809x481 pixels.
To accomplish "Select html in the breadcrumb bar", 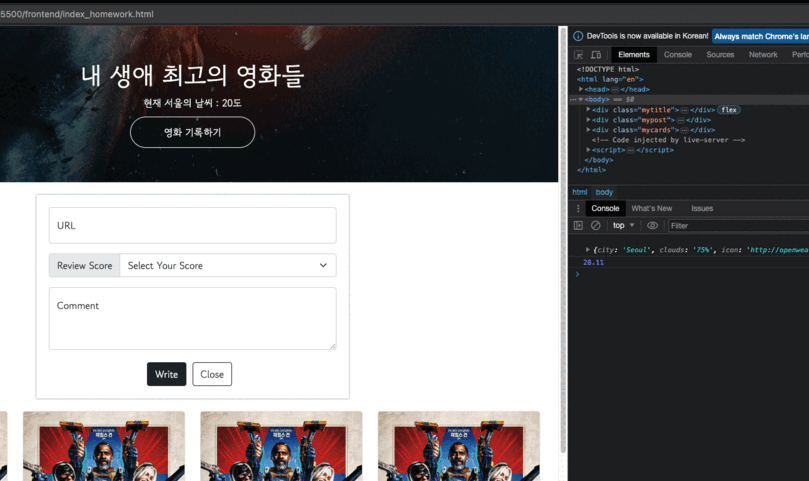I will (x=579, y=192).
